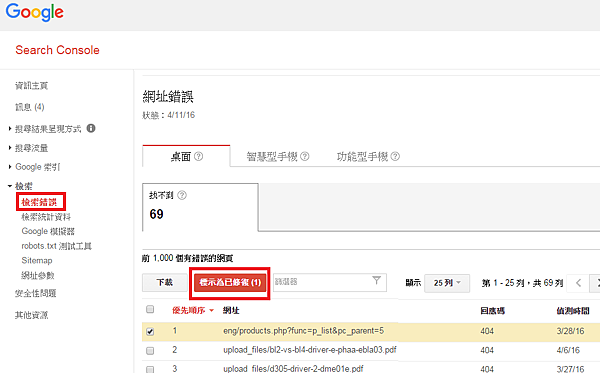
Task: Switch to the 智慧型手機 tab
Action: point(272,156)
